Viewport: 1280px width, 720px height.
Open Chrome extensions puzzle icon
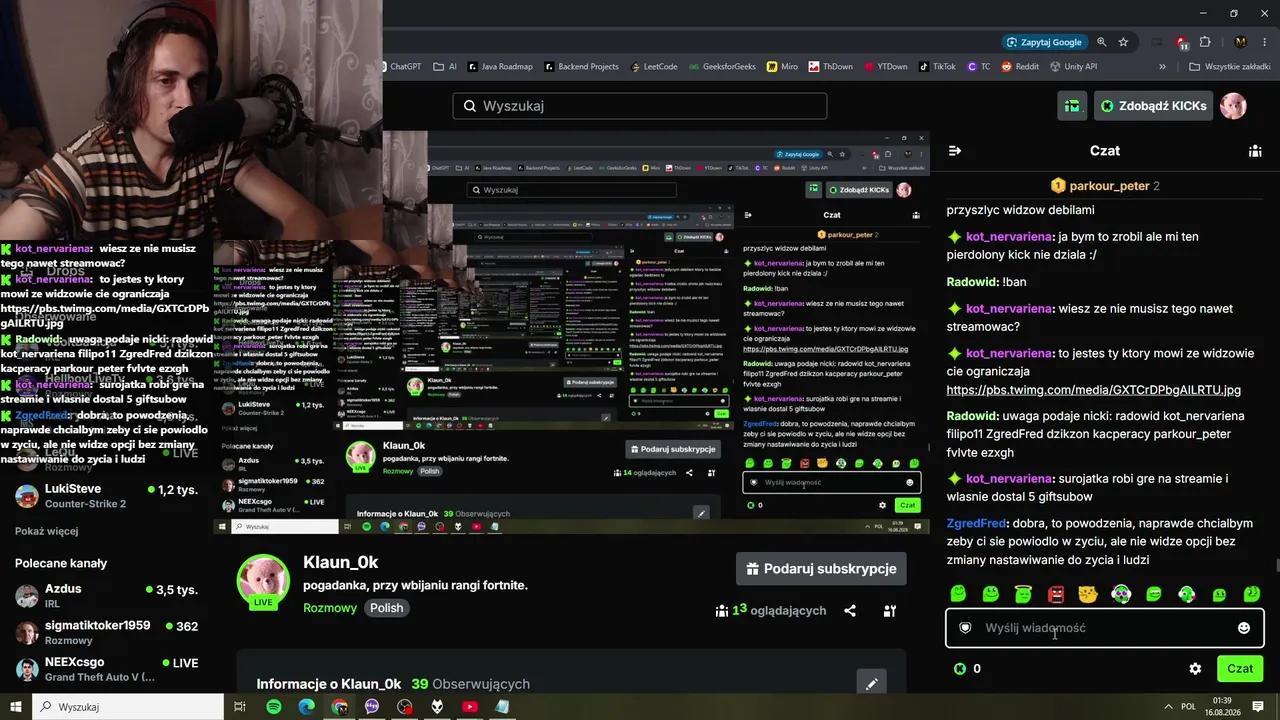tap(1205, 42)
